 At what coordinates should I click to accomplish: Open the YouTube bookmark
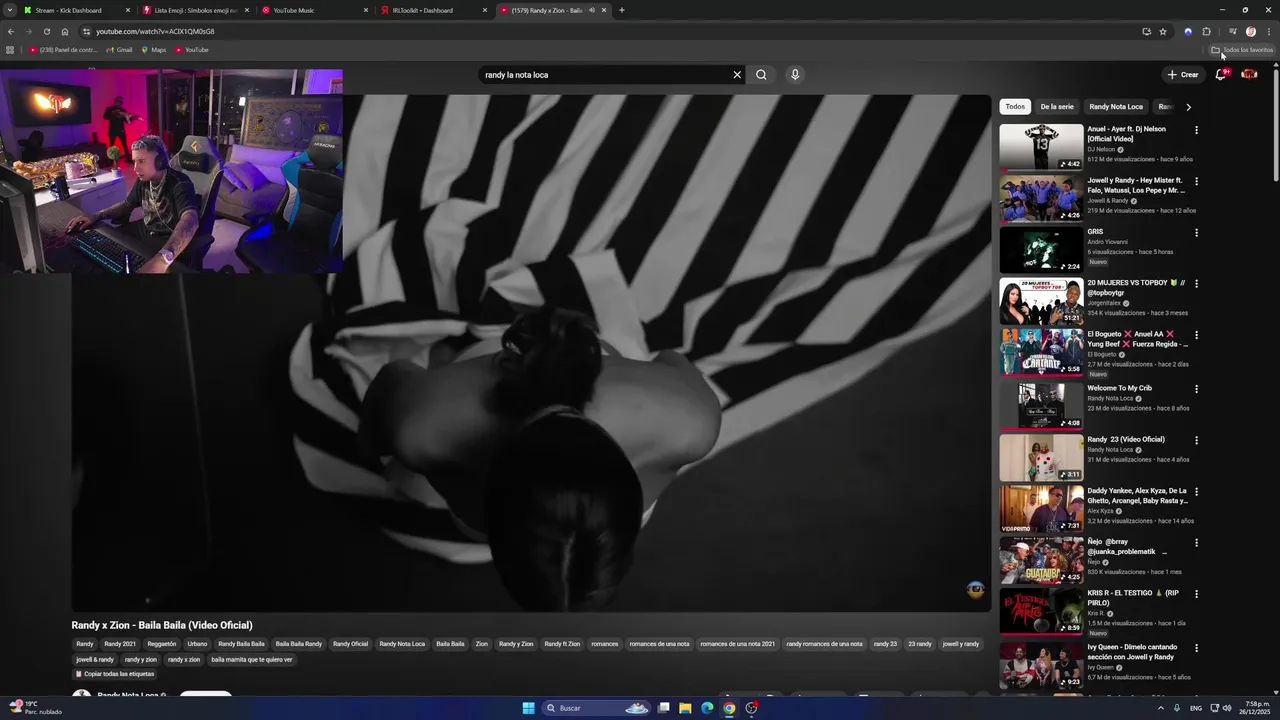pyautogui.click(x=192, y=50)
